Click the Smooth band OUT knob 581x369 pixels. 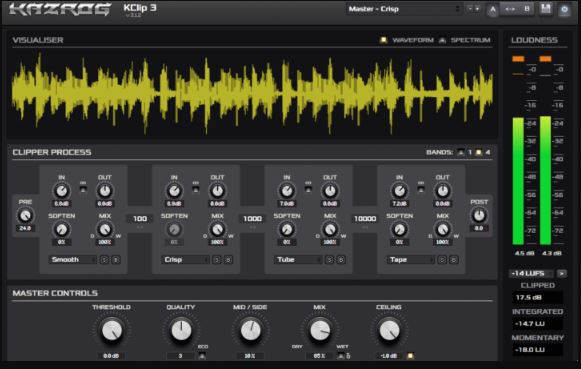(x=105, y=191)
